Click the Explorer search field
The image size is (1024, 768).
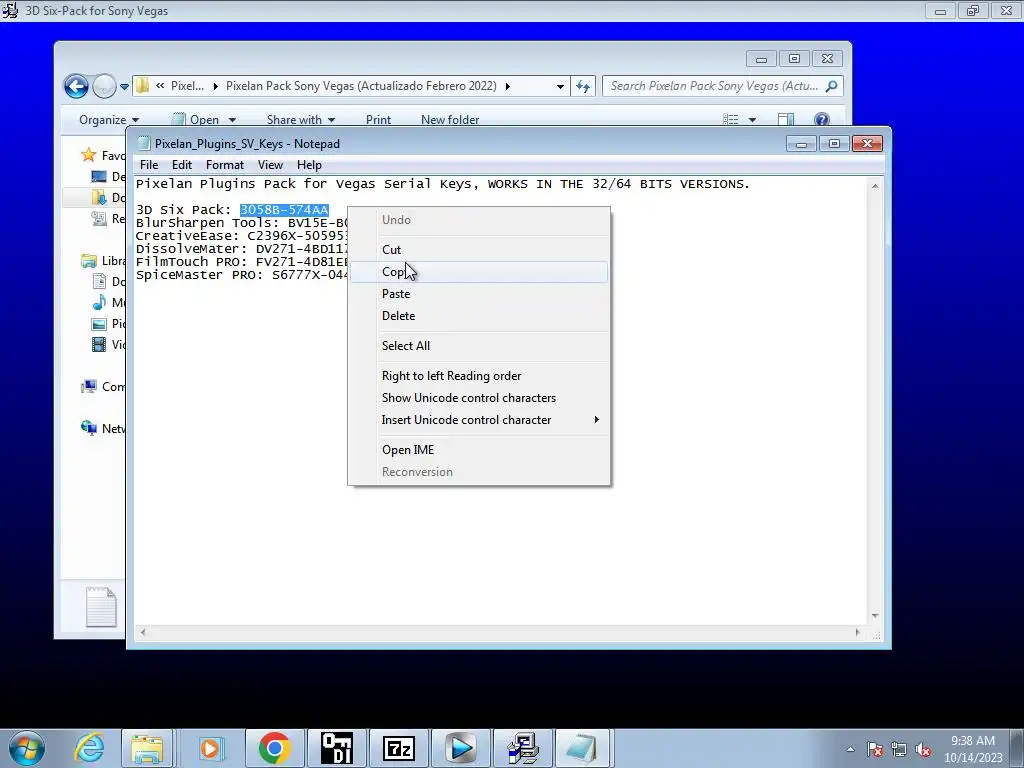tap(714, 86)
